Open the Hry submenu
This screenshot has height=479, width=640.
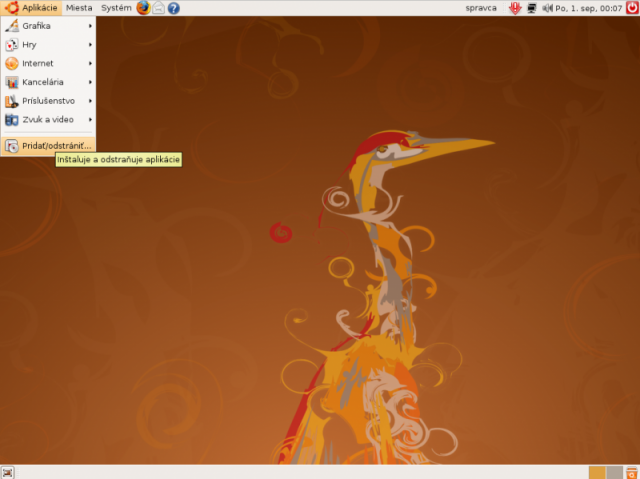click(48, 44)
